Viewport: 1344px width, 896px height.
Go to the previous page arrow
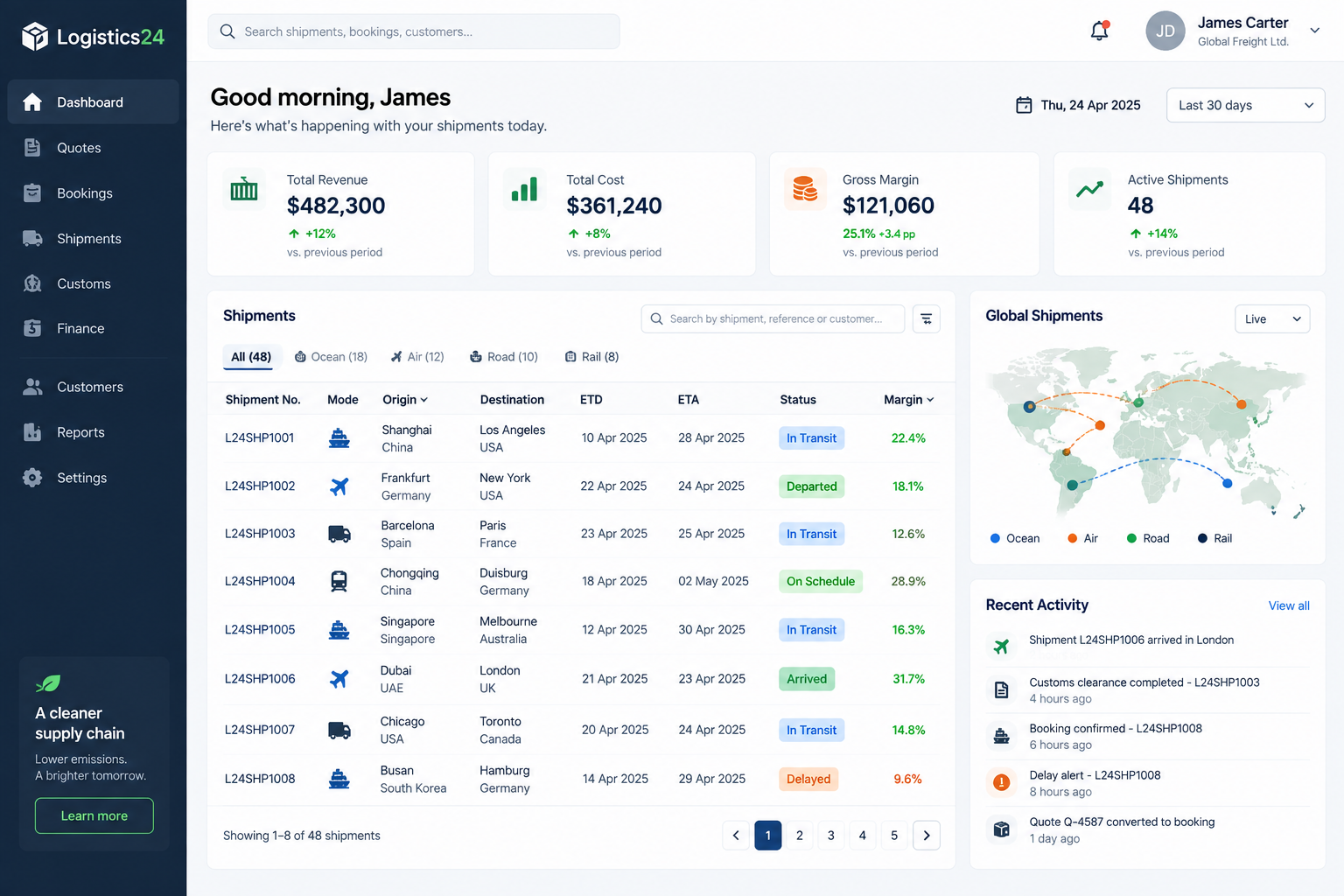tap(736, 836)
